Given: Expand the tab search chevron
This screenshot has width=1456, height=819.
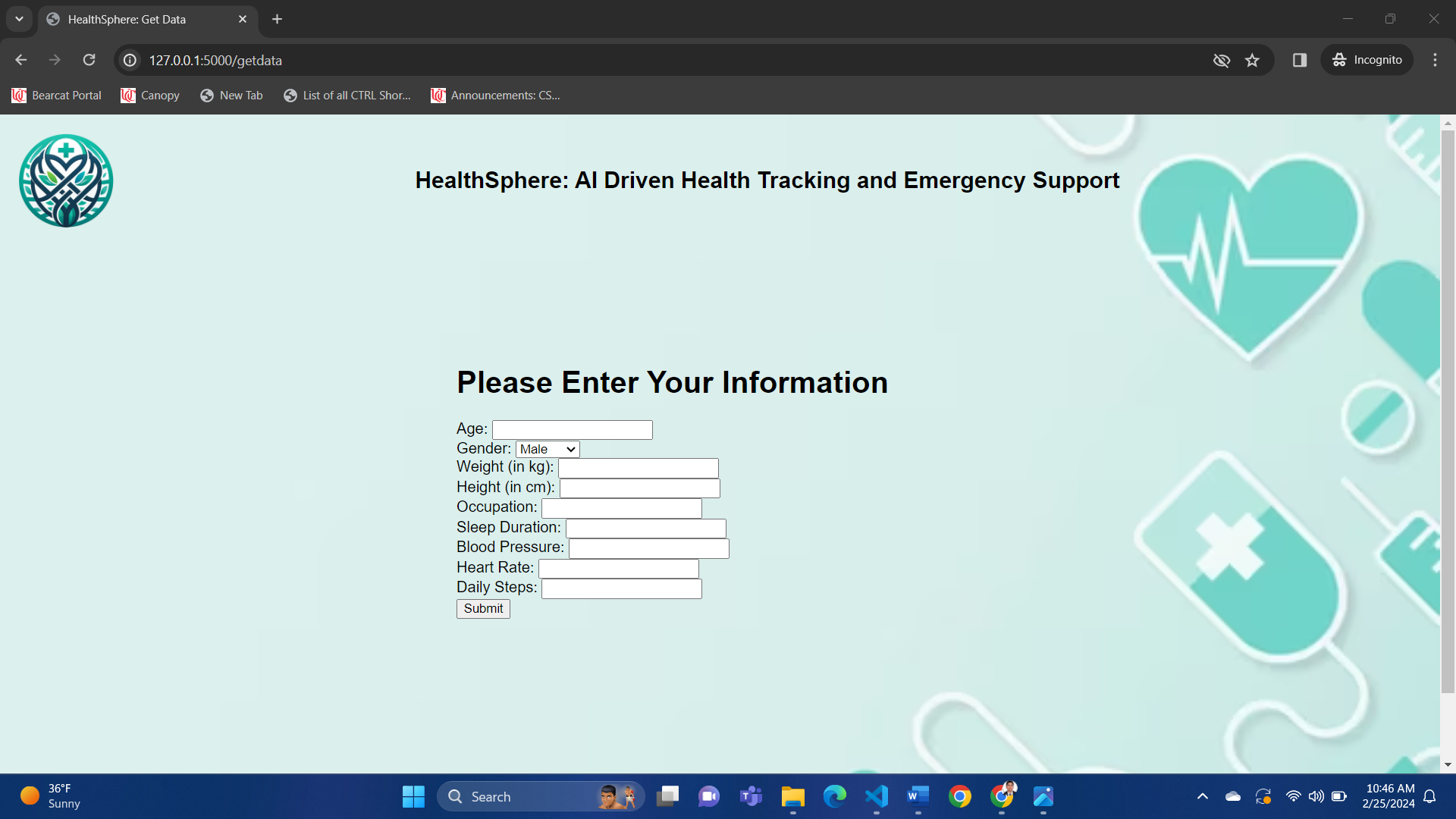Looking at the screenshot, I should [19, 19].
